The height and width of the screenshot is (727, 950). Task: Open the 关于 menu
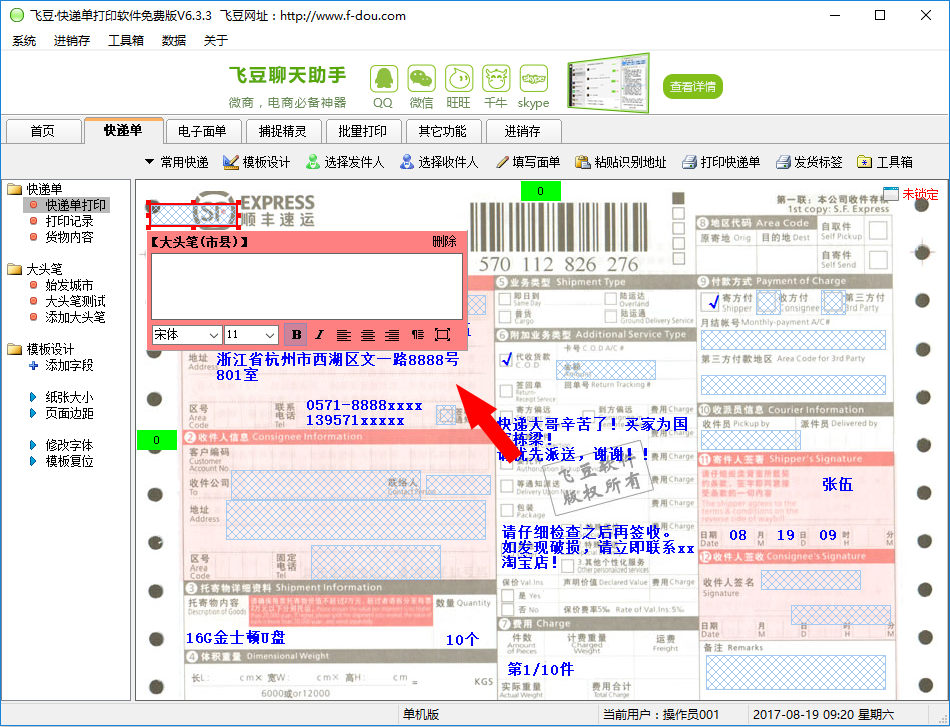pos(216,41)
